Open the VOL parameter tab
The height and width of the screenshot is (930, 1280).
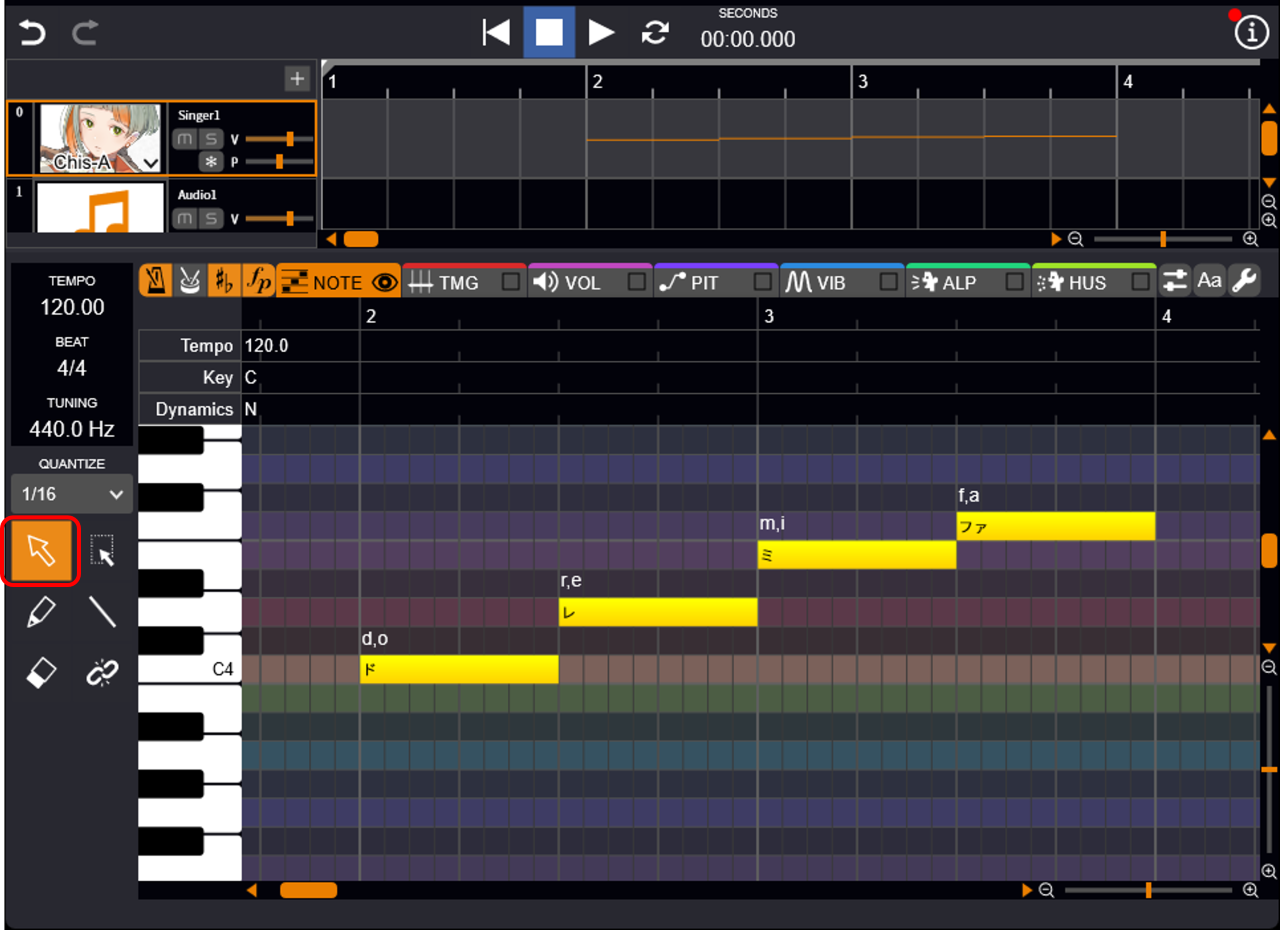point(570,283)
